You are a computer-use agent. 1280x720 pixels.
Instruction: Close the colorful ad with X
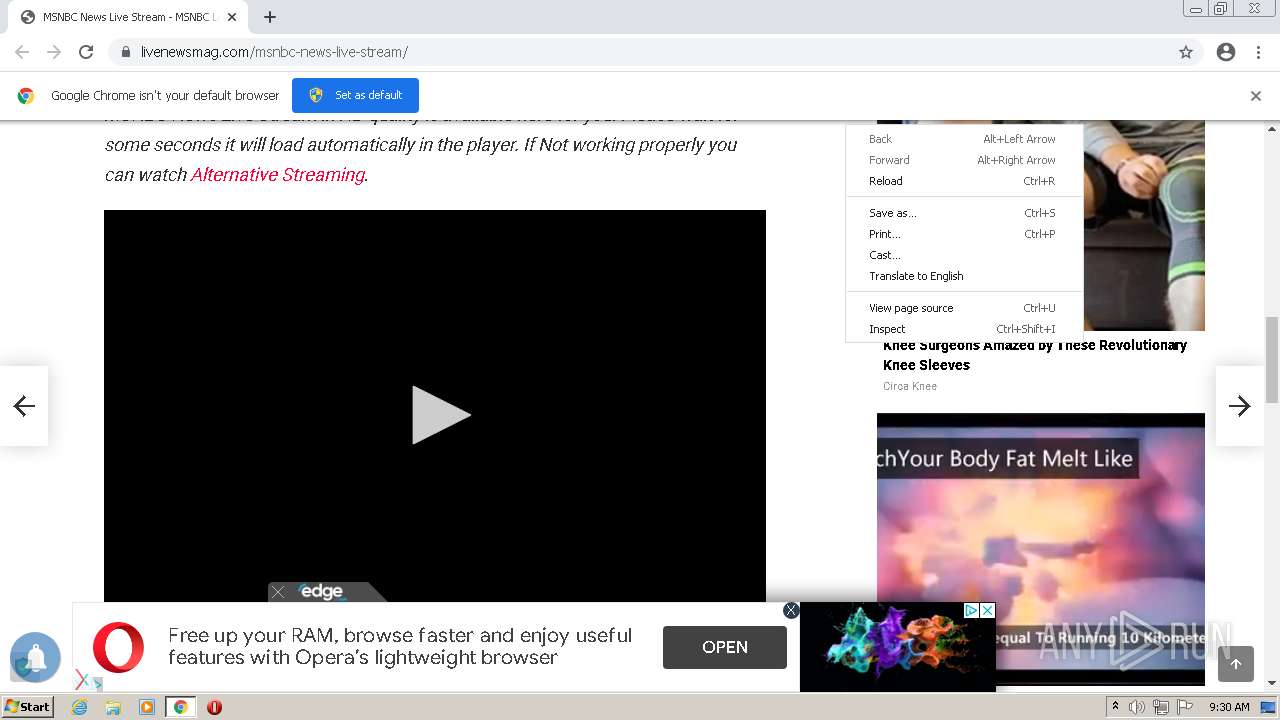coord(987,610)
